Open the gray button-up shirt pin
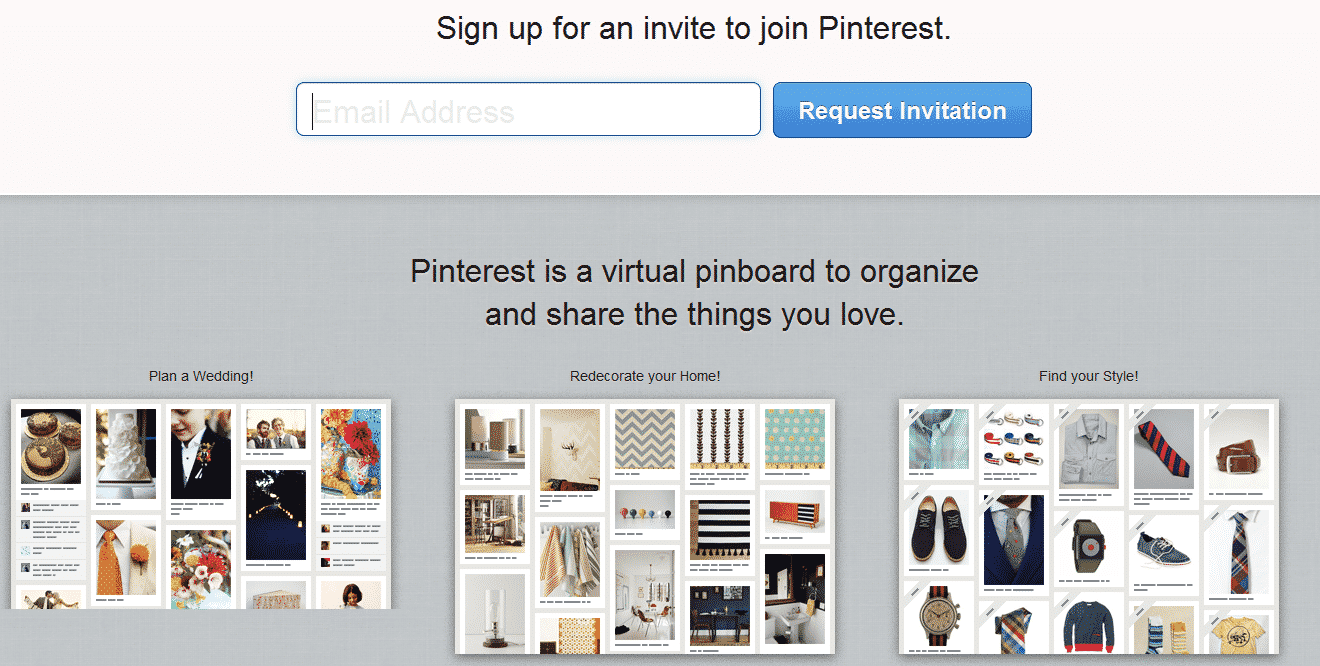The height and width of the screenshot is (666, 1320). [x=1089, y=447]
